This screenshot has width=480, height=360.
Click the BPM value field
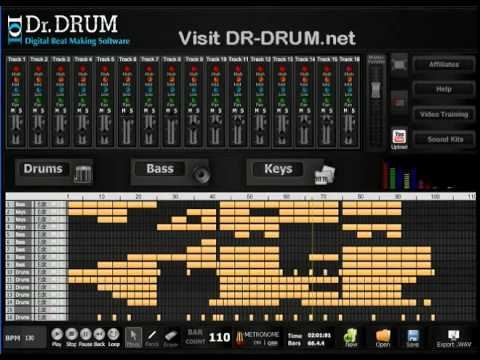[30, 338]
